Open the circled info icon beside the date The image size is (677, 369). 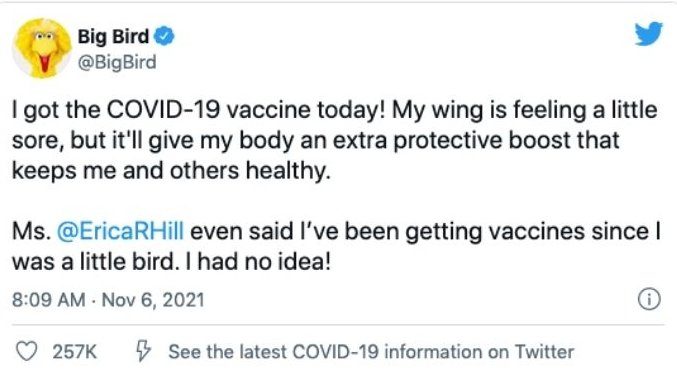pyautogui.click(x=649, y=299)
